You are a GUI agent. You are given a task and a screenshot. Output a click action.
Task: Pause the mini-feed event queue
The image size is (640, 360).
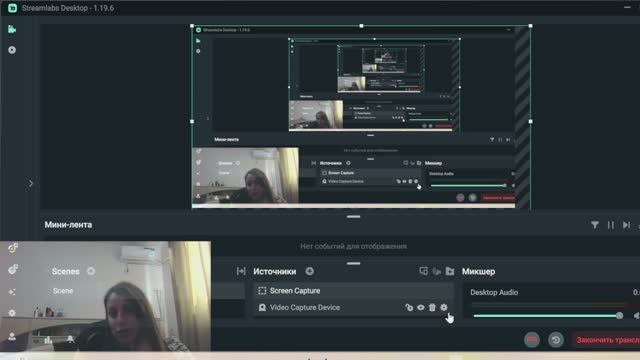click(x=611, y=225)
